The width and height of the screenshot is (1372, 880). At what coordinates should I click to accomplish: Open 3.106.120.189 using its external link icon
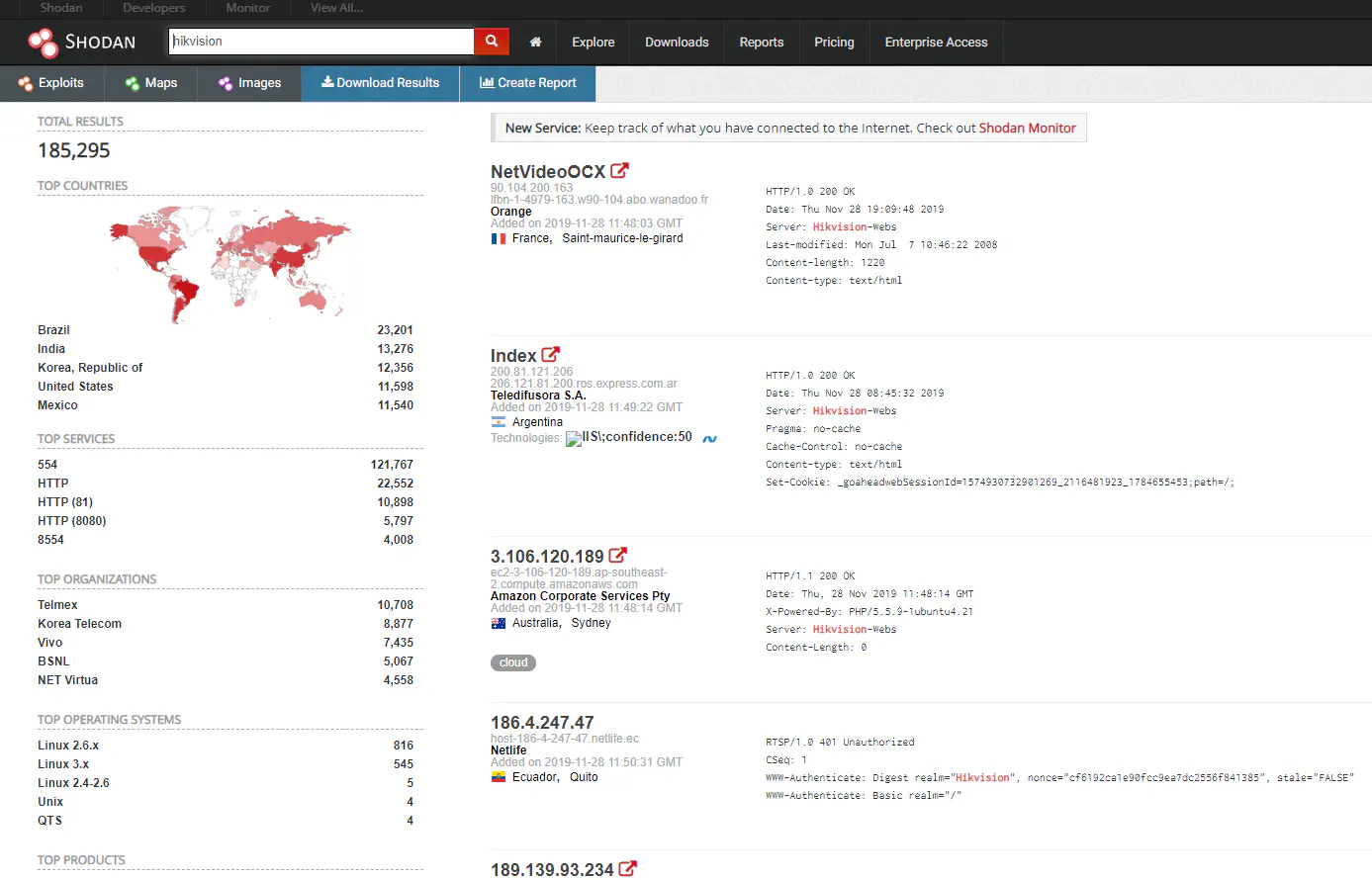pyautogui.click(x=617, y=554)
